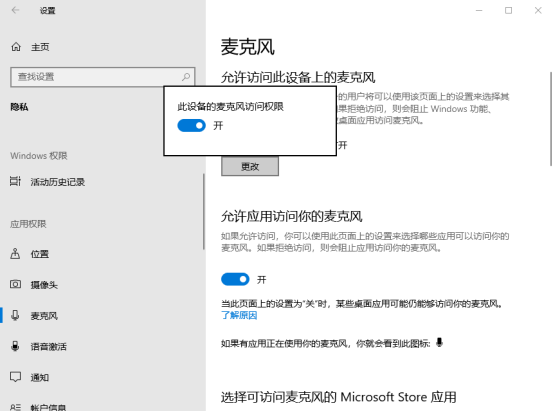The width and height of the screenshot is (553, 411).
Task: Open 语音激活 voice activation icon
Action: pos(15,346)
